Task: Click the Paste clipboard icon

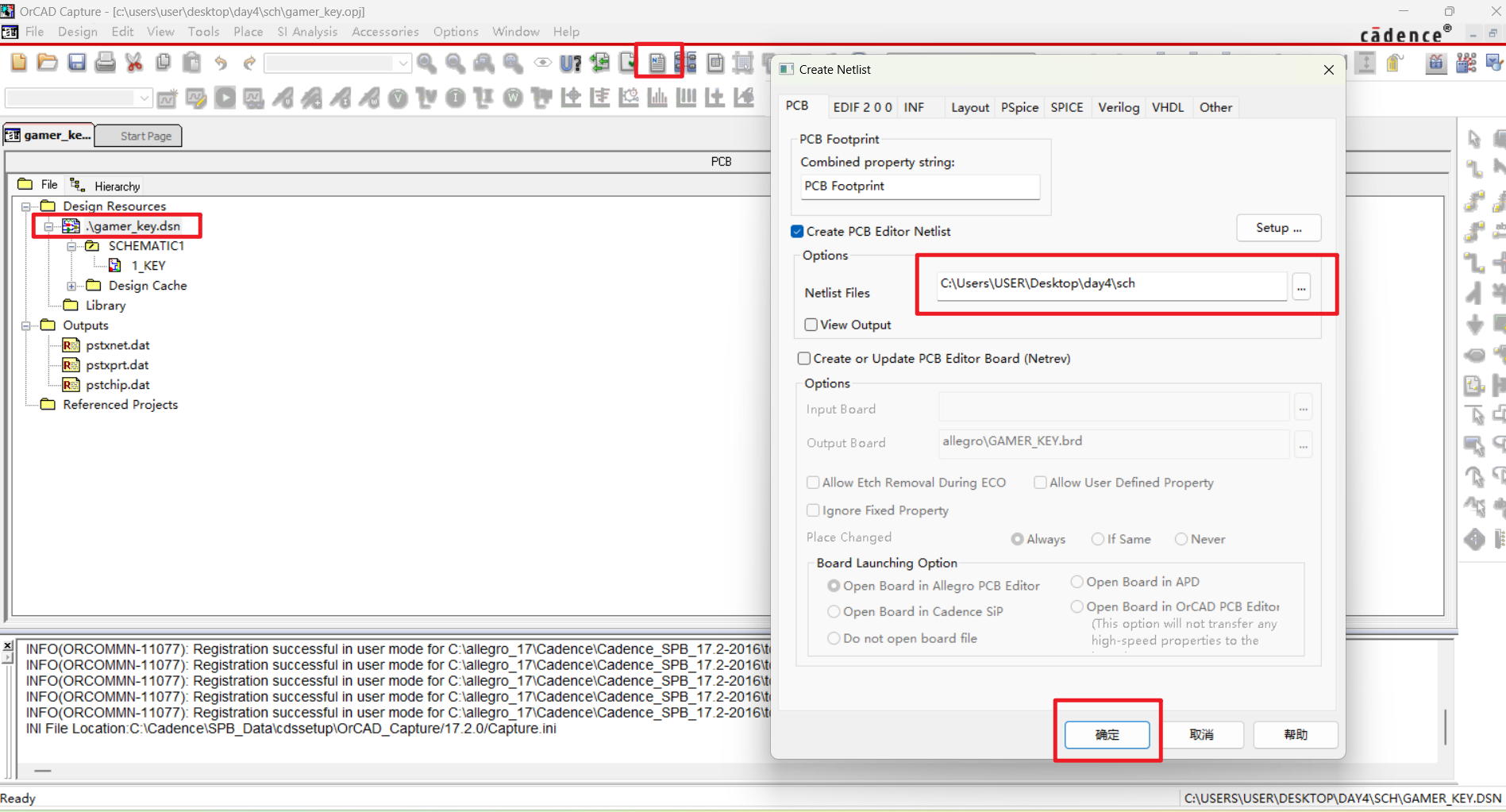Action: point(191,62)
